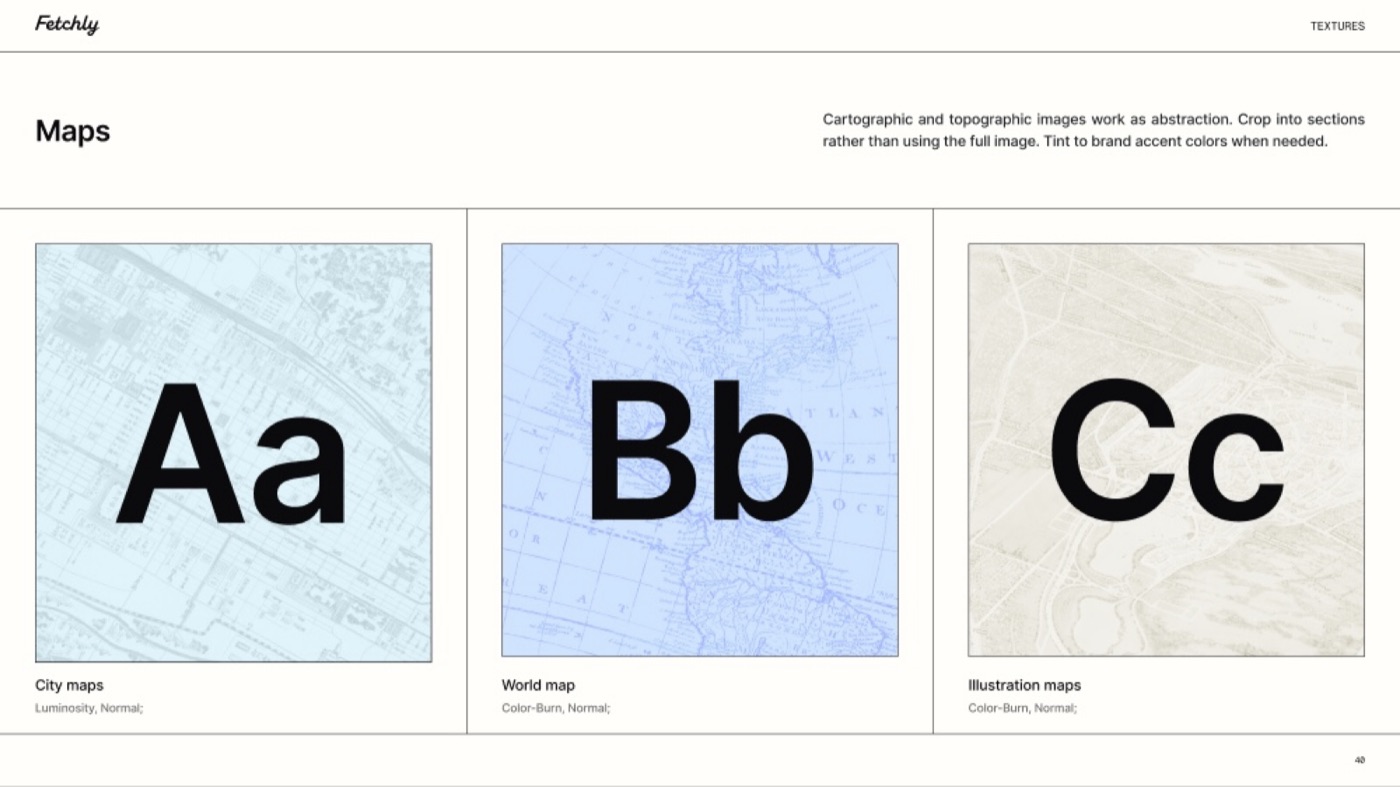The image size is (1400, 787).
Task: Click the TEXTURES section label
Action: (x=1337, y=26)
